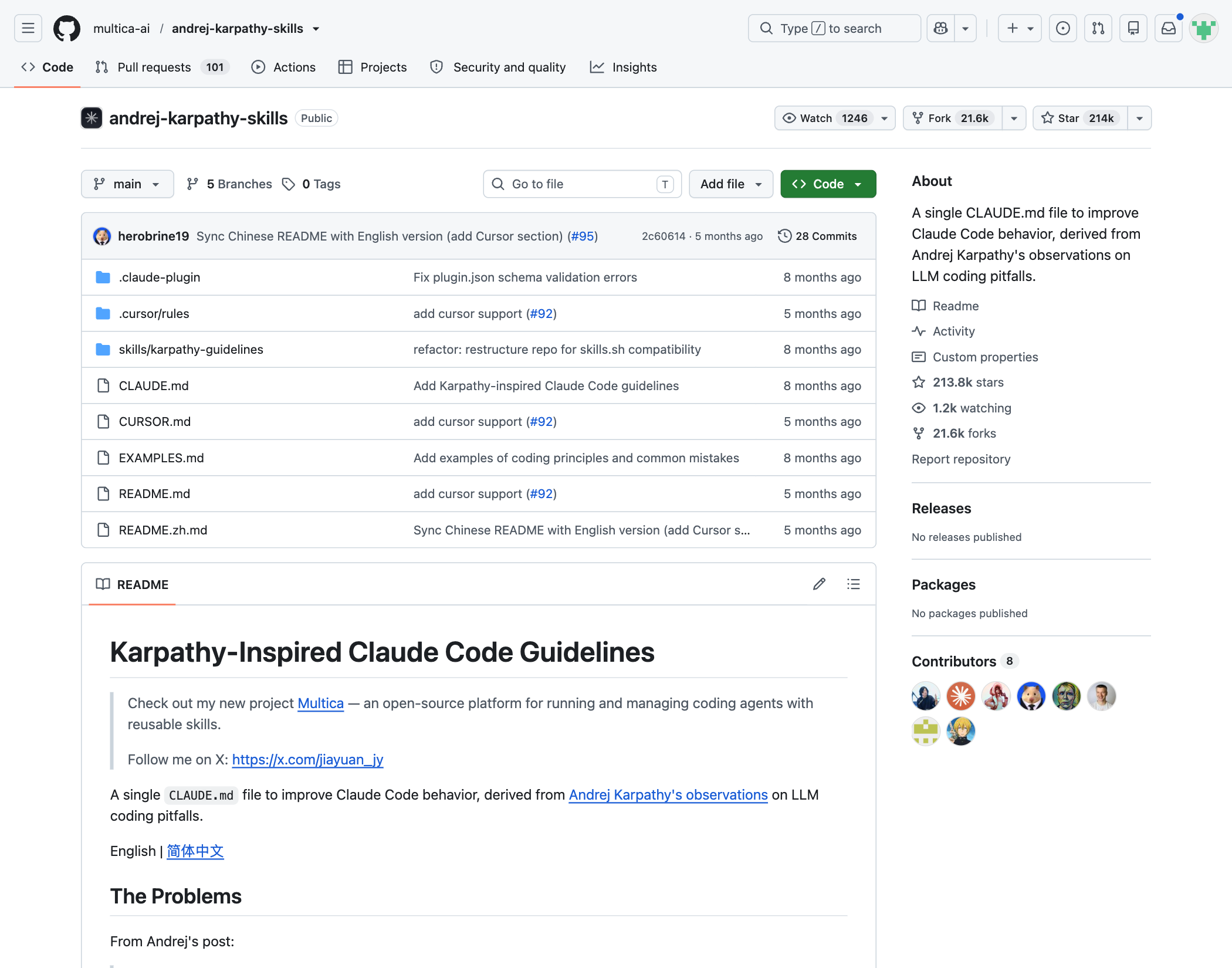
Task: Fork the repository
Action: click(x=953, y=118)
